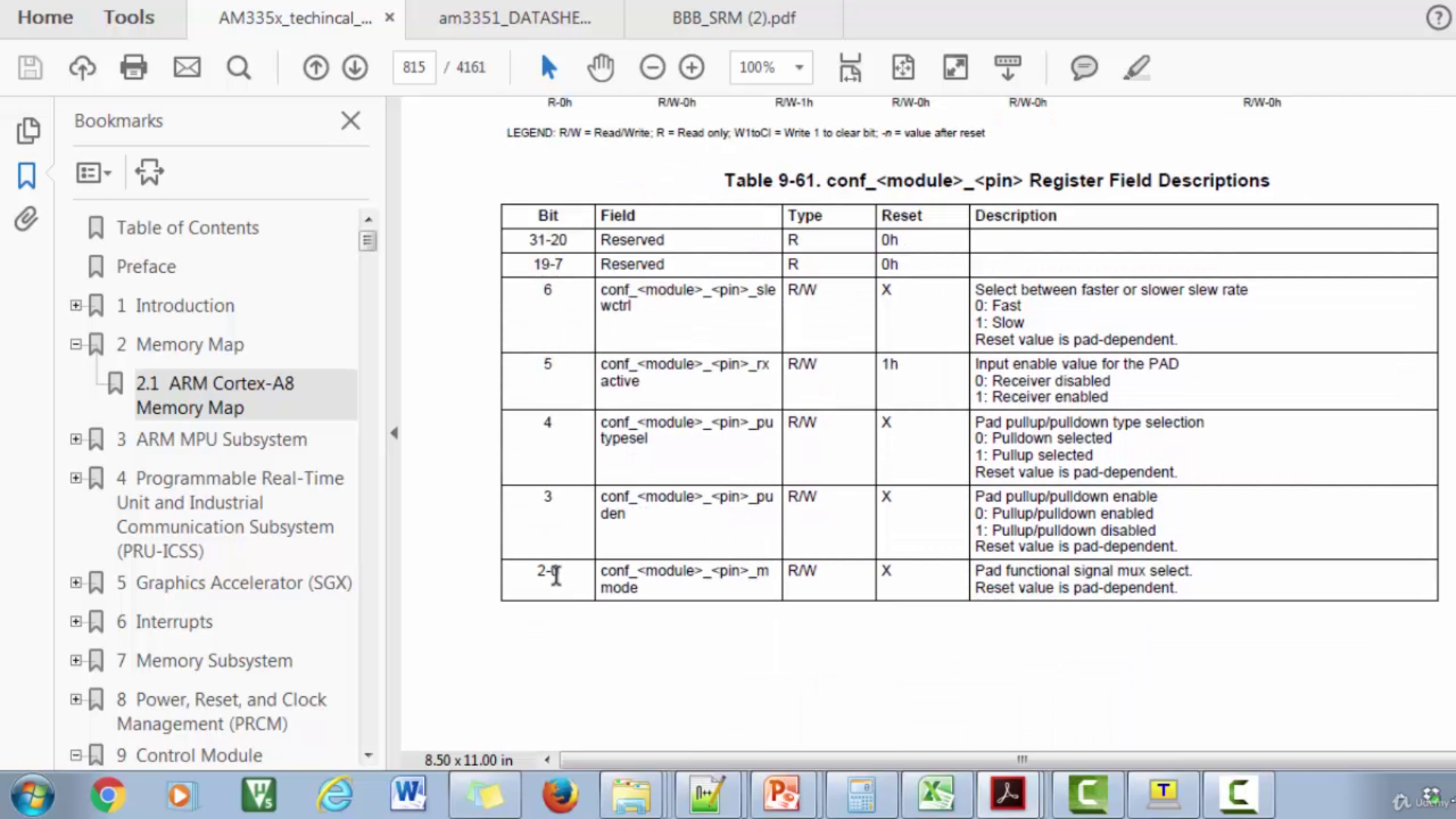Open bookmarks options dropdown menu
1456x819 pixels.
[94, 173]
